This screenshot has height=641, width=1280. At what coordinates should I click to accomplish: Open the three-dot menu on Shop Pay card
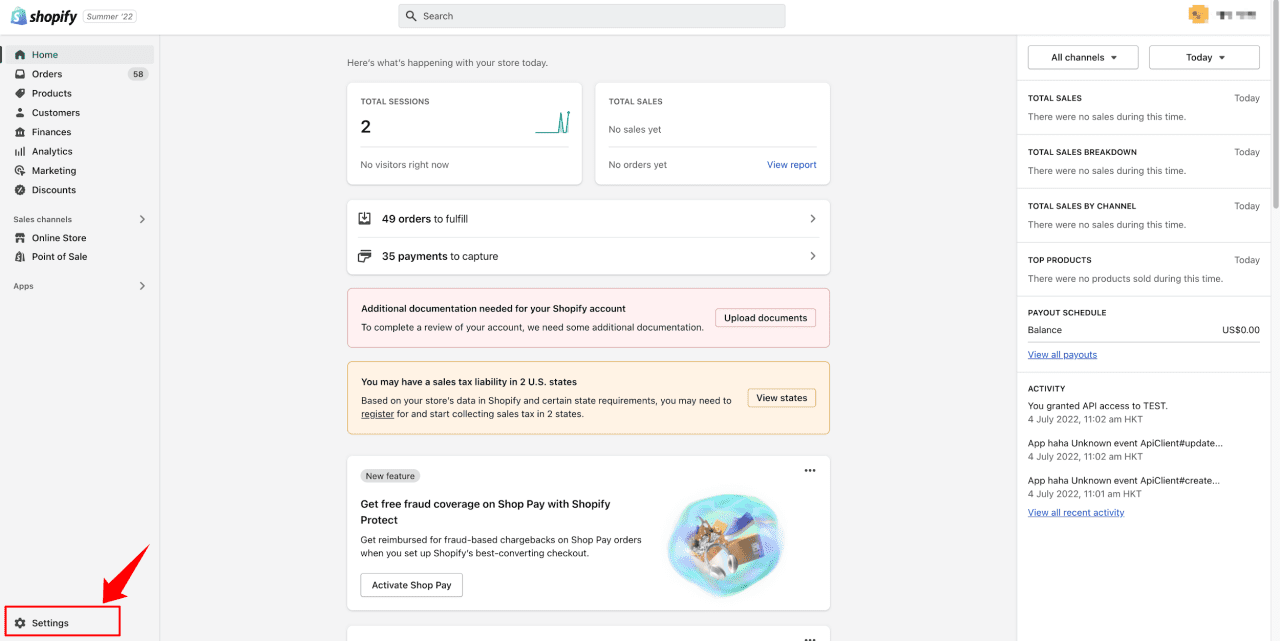[810, 471]
